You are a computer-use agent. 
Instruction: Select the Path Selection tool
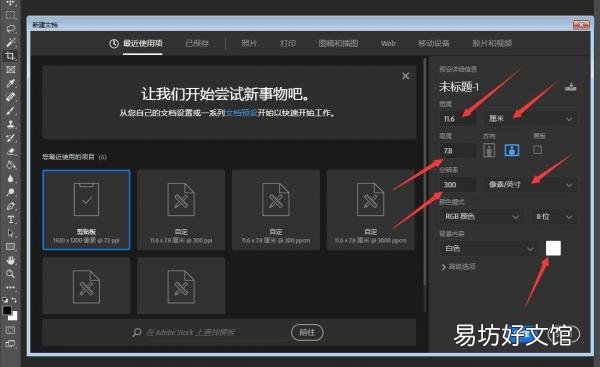pos(10,233)
